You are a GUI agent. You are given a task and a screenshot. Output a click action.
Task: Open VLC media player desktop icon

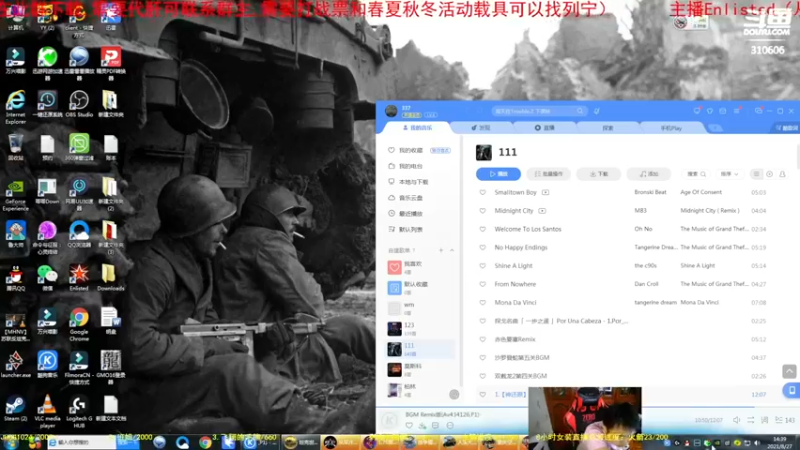pos(47,412)
